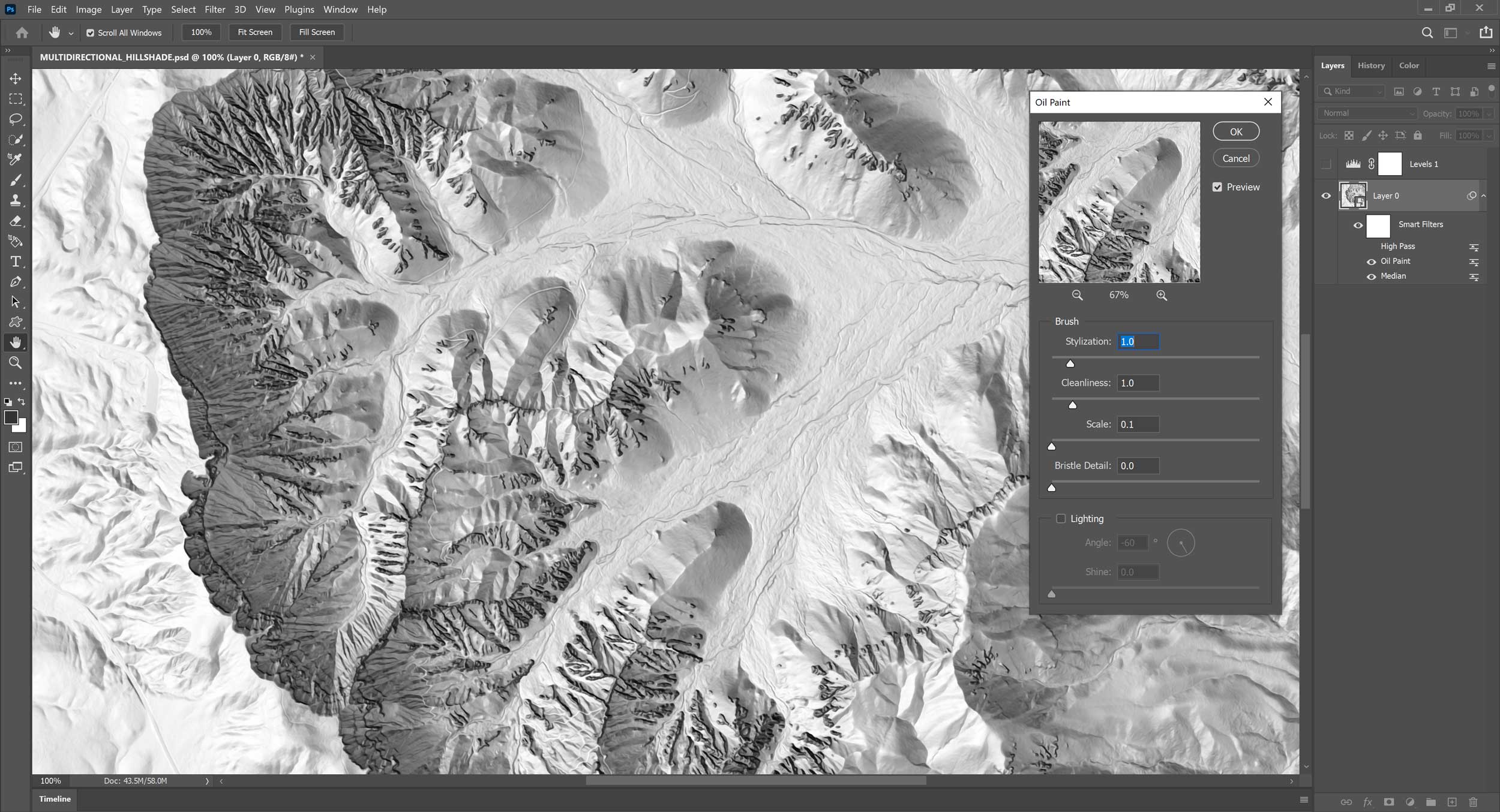Click the Scale value input field
Image resolution: width=1500 pixels, height=812 pixels.
(x=1138, y=425)
